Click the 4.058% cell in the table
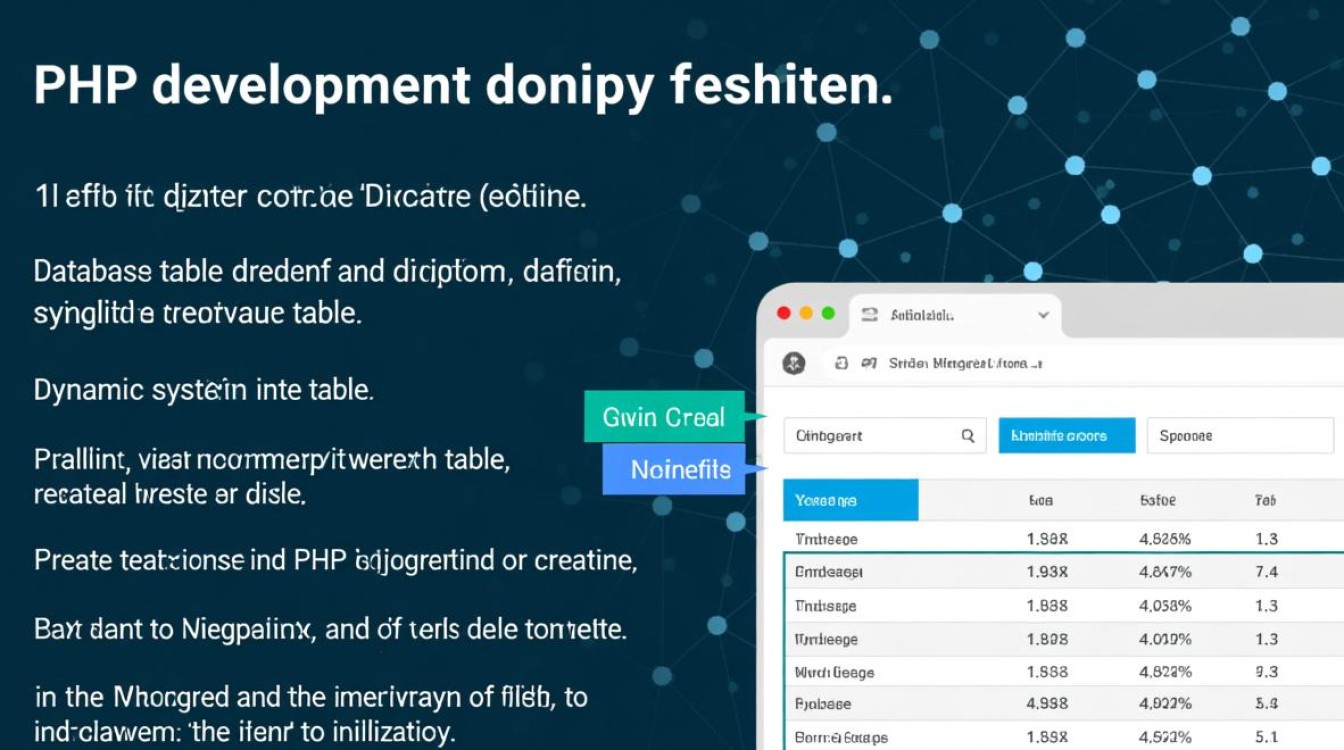The image size is (1344, 750). [x=1165, y=606]
